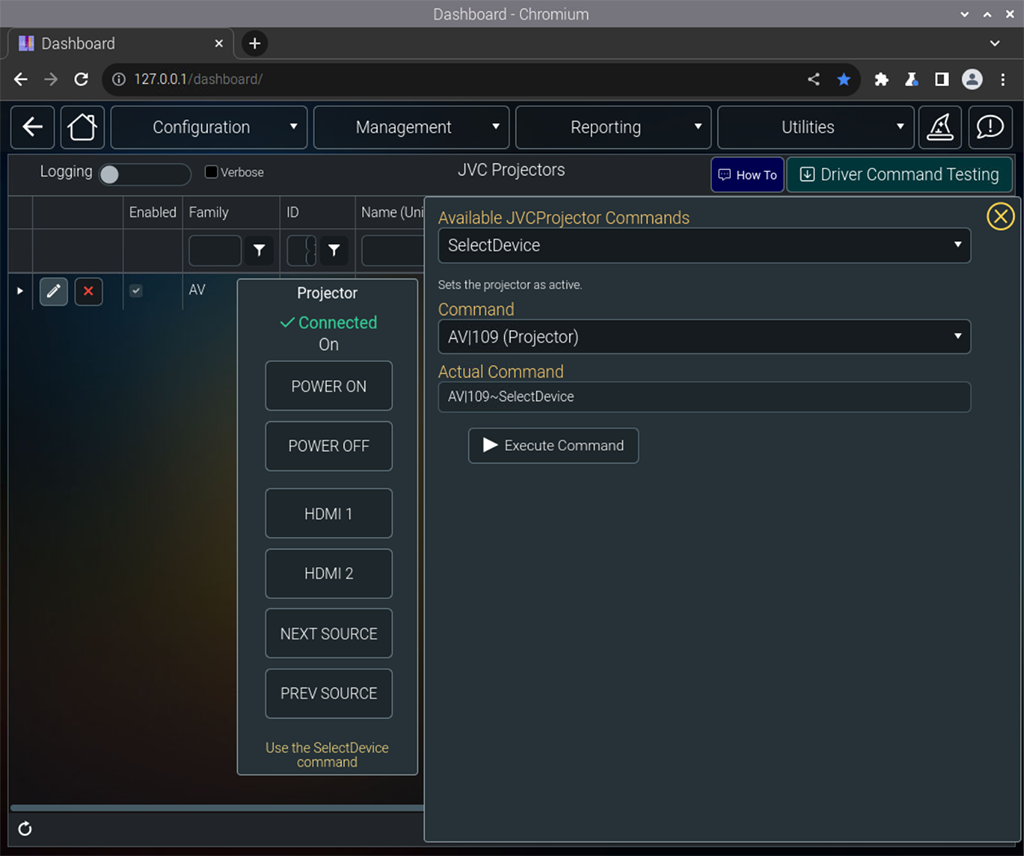Click the How To button
The width and height of the screenshot is (1024, 856).
click(x=747, y=174)
